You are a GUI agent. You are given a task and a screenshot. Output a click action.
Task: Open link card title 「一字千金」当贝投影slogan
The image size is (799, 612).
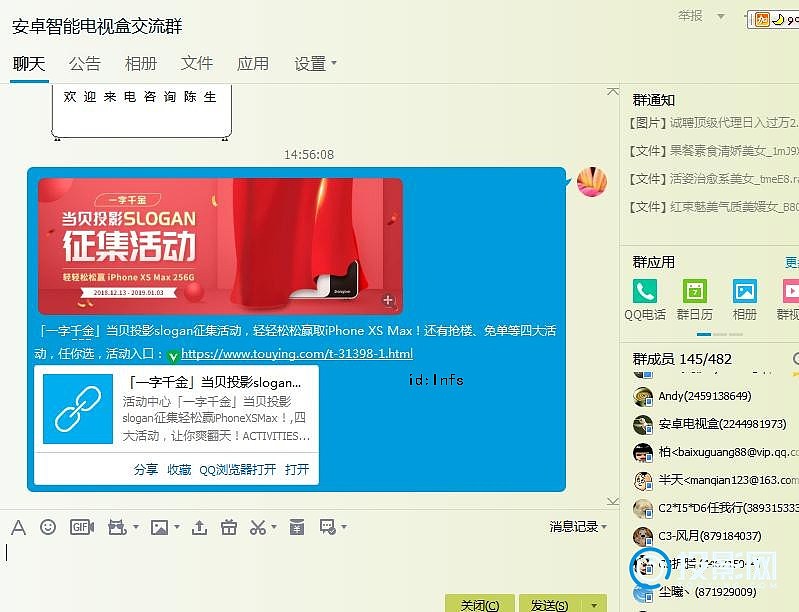215,383
